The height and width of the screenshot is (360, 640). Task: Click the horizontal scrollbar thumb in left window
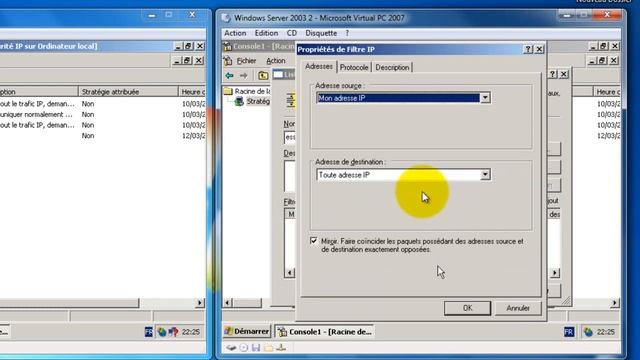click(69, 303)
